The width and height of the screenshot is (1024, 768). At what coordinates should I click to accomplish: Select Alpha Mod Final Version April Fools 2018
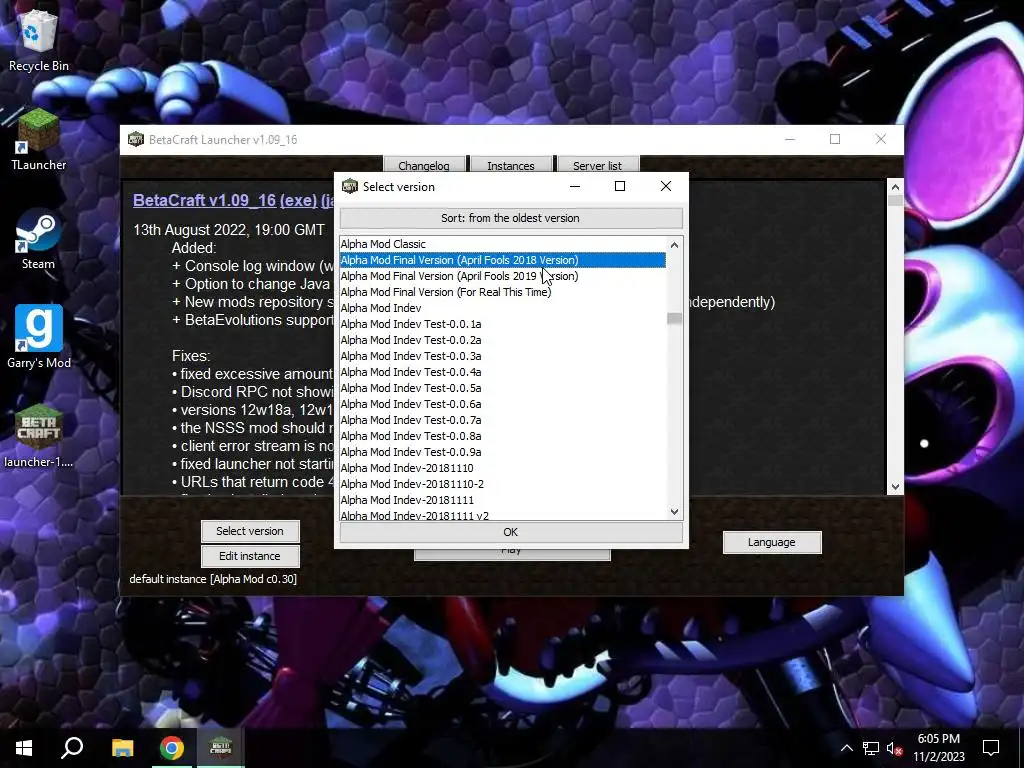pos(503,260)
